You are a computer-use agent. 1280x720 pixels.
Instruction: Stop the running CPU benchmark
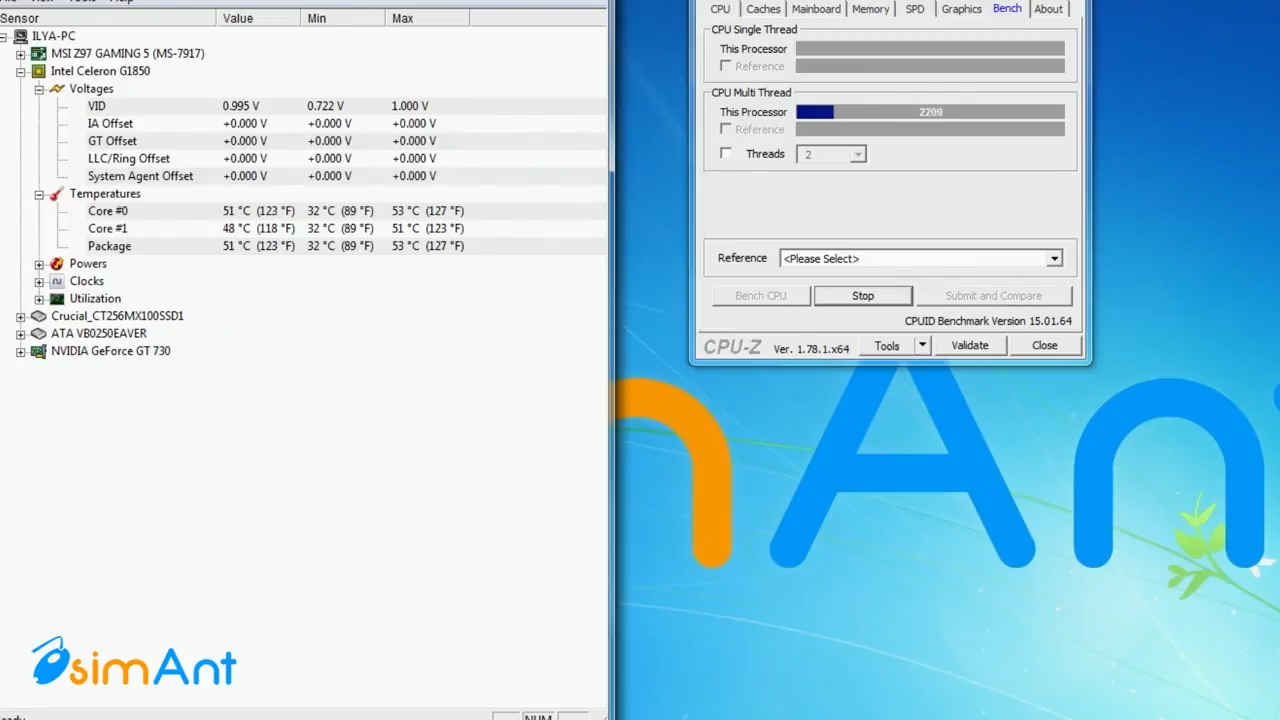tap(863, 296)
